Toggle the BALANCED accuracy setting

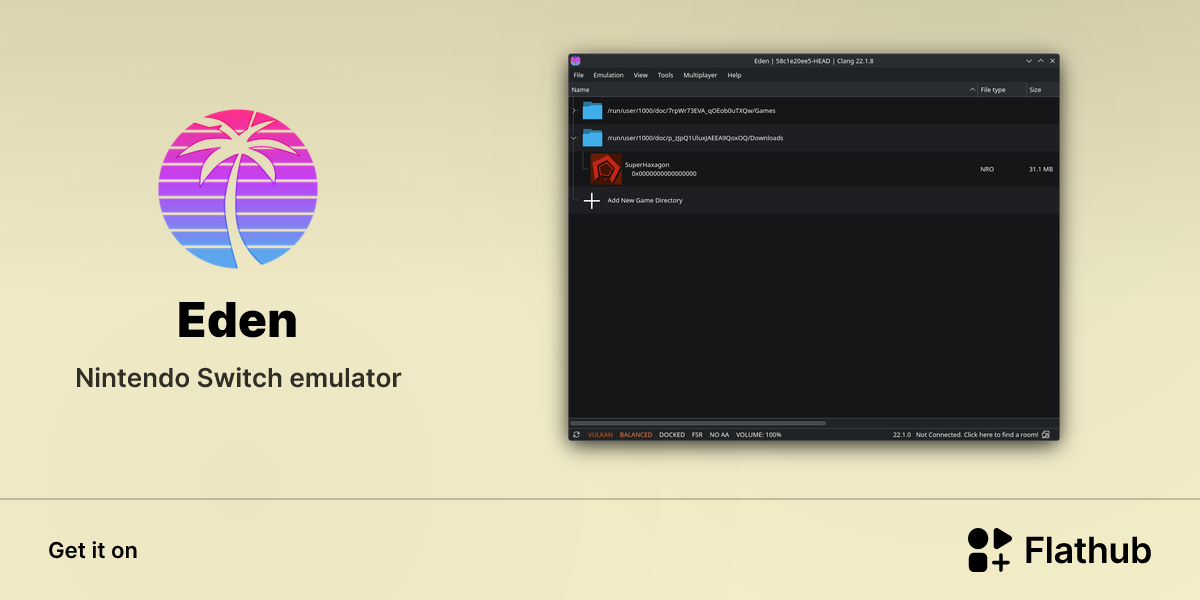pos(636,435)
